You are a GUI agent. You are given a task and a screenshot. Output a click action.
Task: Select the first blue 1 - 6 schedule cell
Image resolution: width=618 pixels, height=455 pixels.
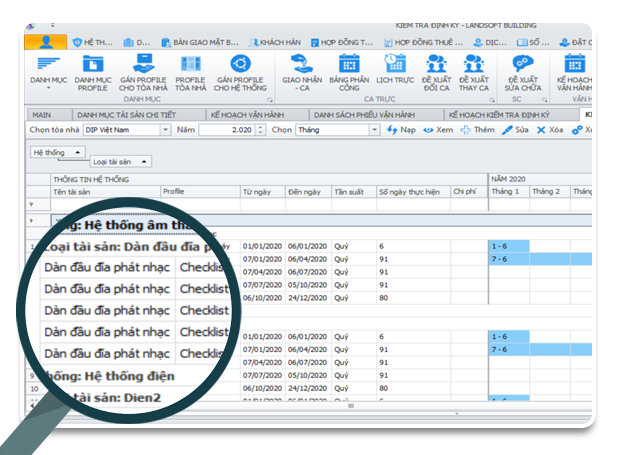click(509, 246)
